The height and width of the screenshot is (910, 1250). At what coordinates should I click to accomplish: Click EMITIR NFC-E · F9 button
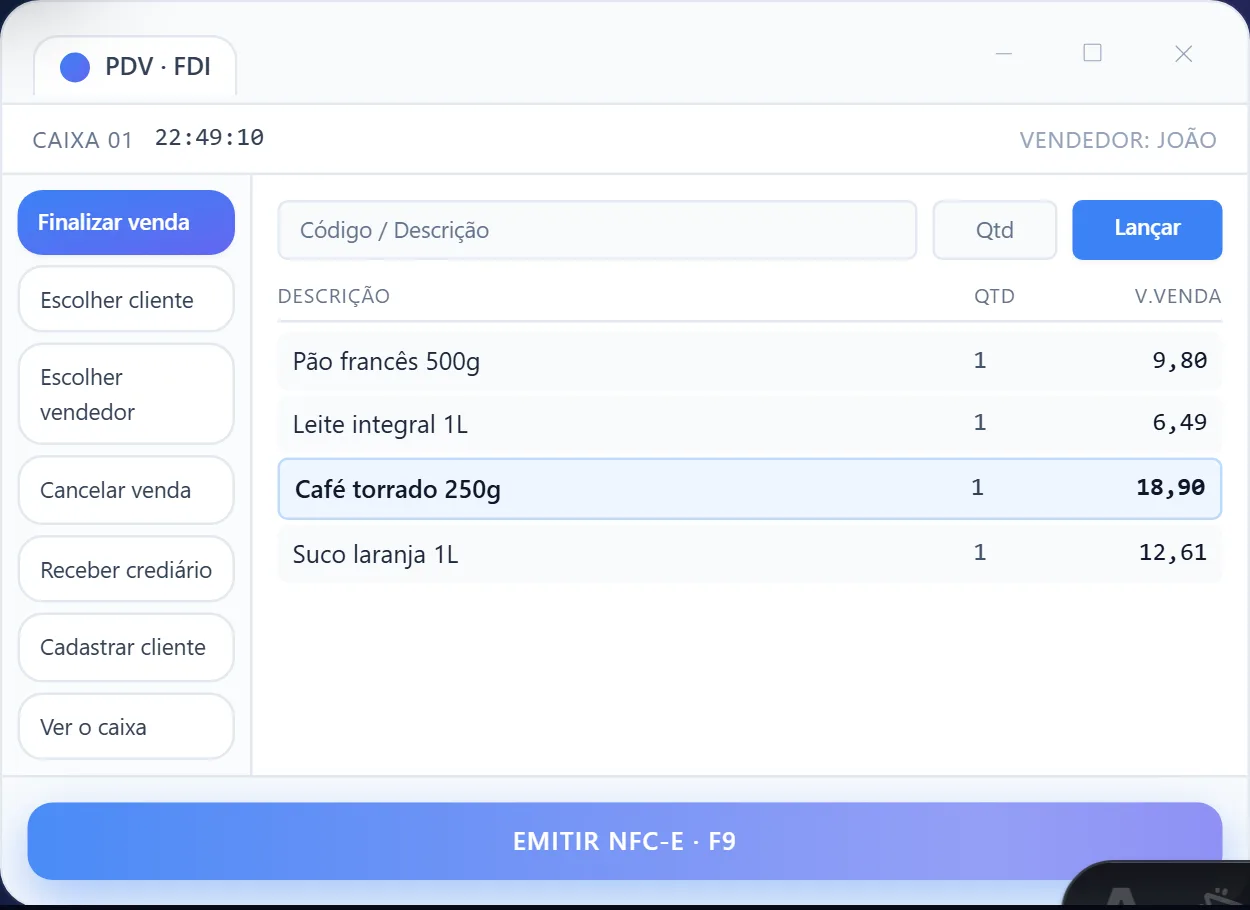tap(625, 841)
